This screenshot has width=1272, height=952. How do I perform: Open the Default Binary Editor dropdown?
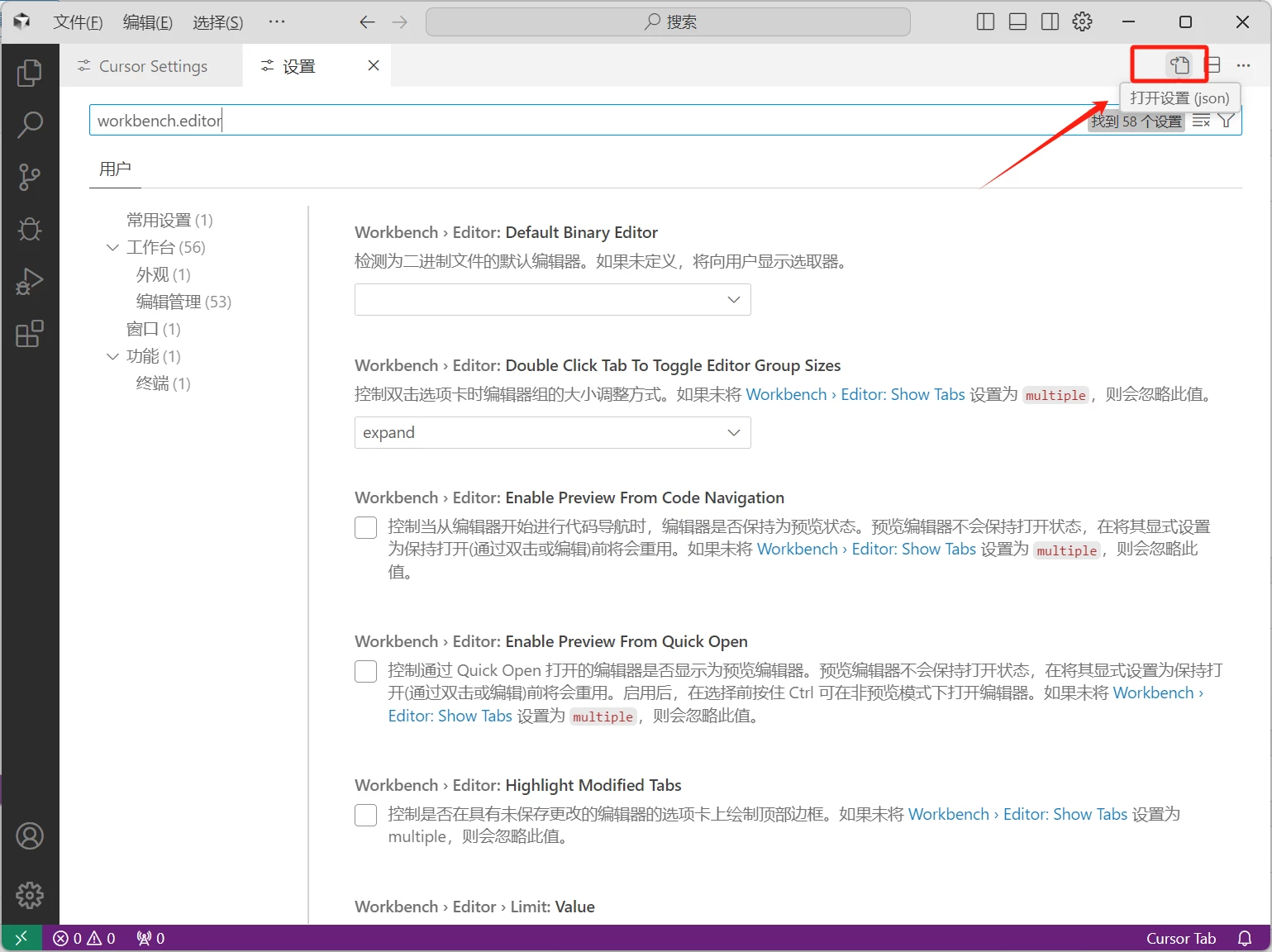pyautogui.click(x=552, y=300)
